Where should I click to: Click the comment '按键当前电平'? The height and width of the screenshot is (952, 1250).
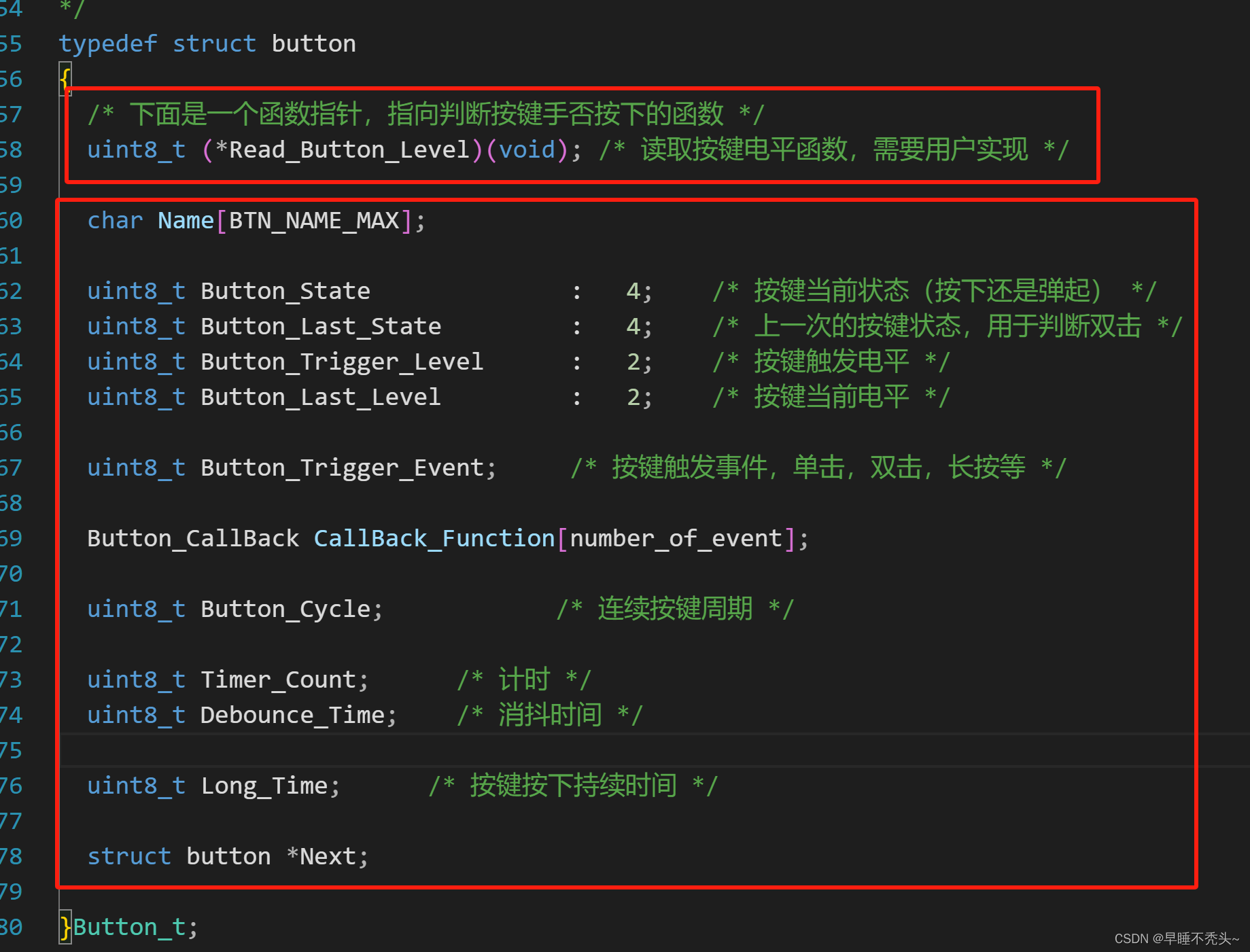[x=831, y=397]
